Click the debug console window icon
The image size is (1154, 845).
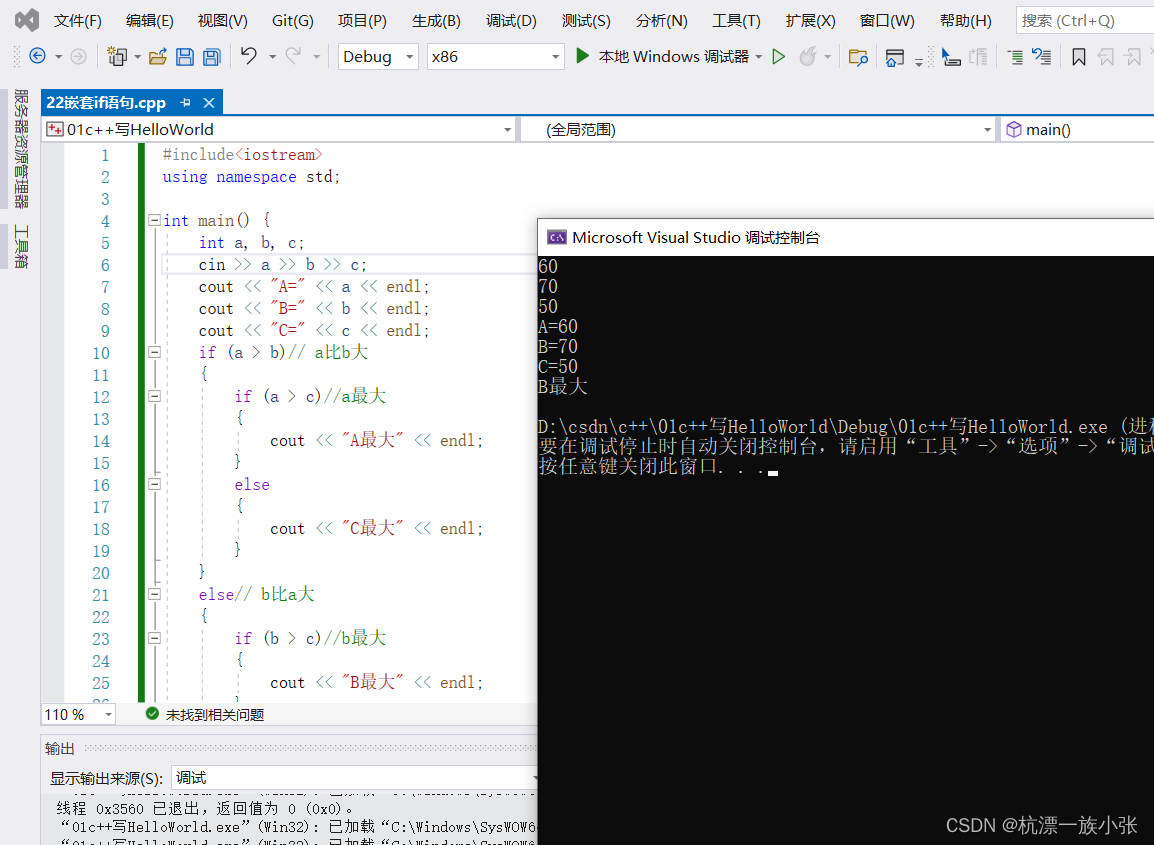(556, 237)
